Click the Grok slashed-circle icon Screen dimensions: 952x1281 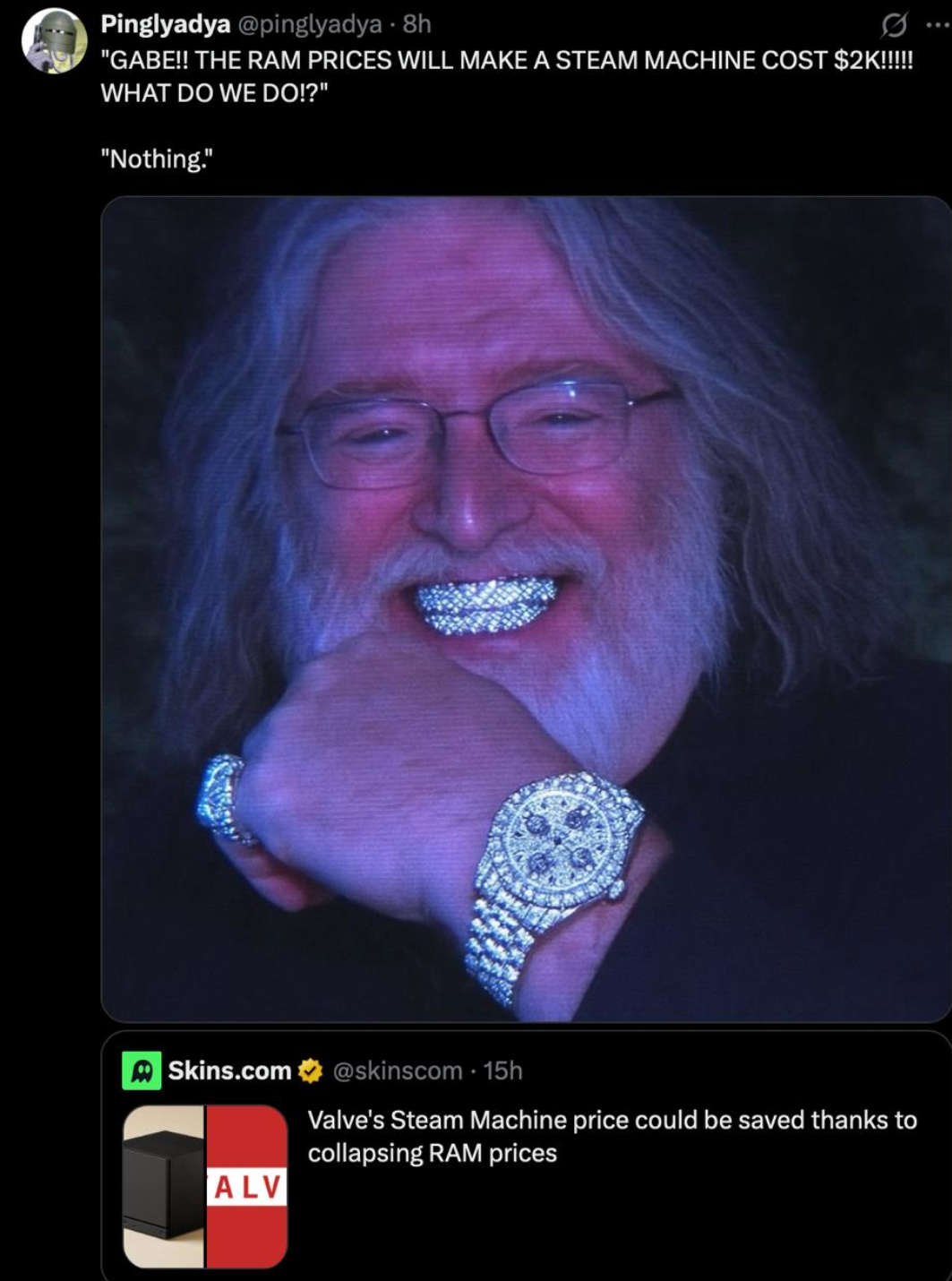[x=894, y=26]
